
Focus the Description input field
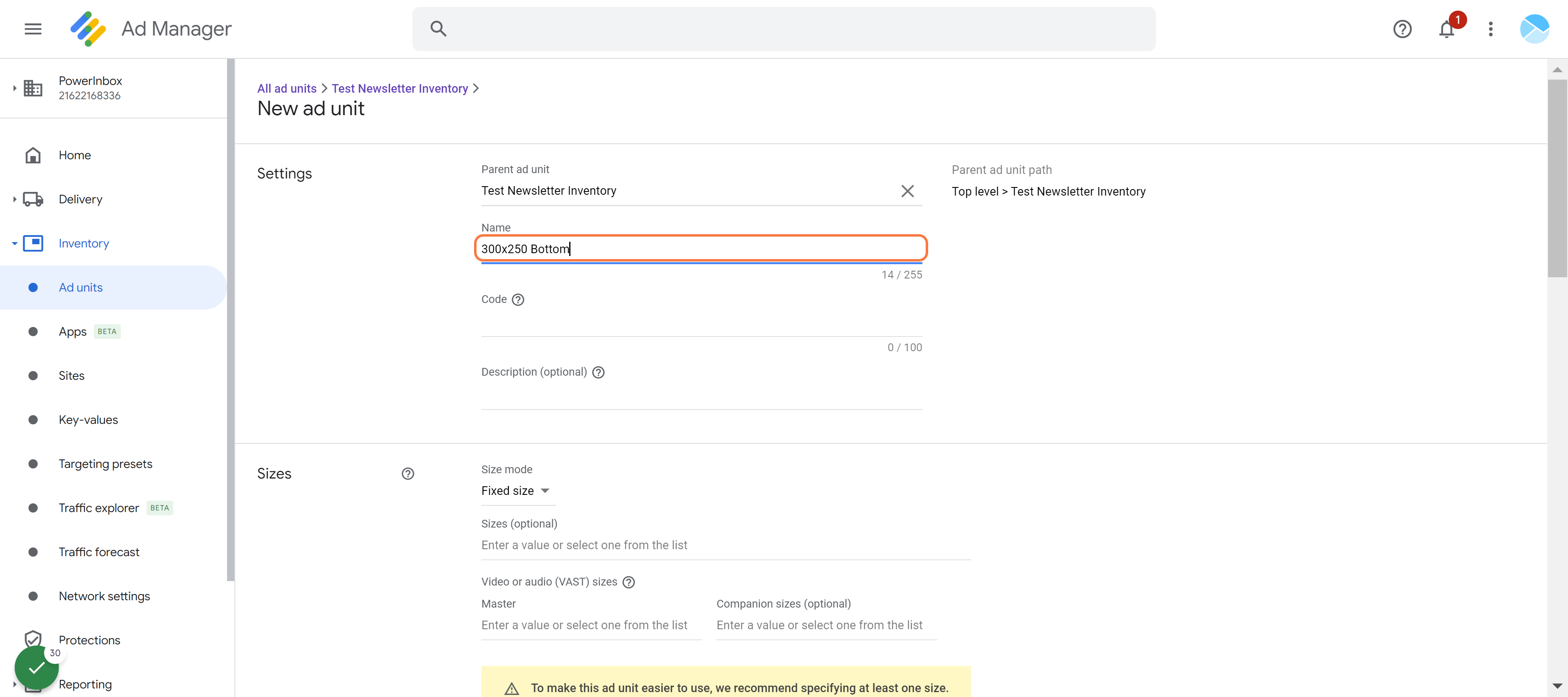(x=701, y=396)
